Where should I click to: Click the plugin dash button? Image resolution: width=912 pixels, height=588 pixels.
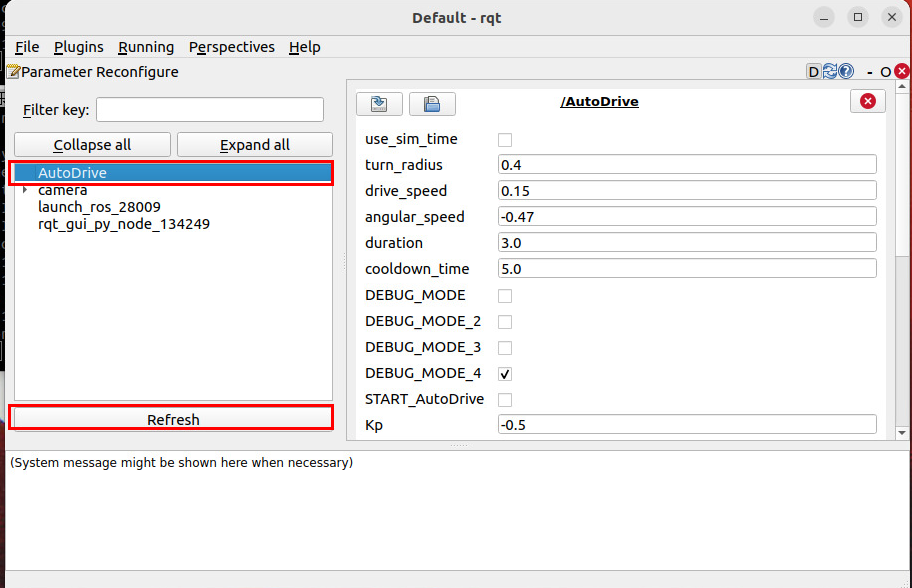pos(870,72)
